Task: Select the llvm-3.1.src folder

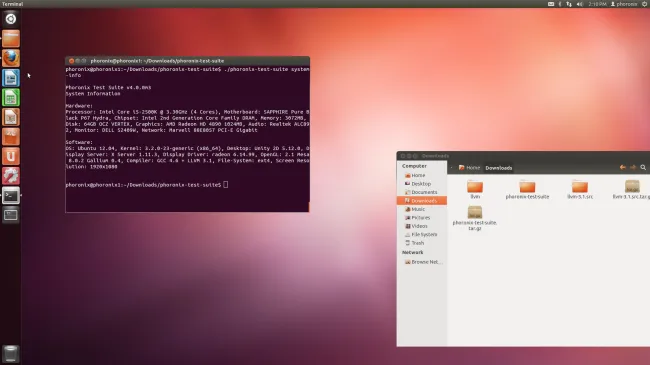Action: (580, 190)
